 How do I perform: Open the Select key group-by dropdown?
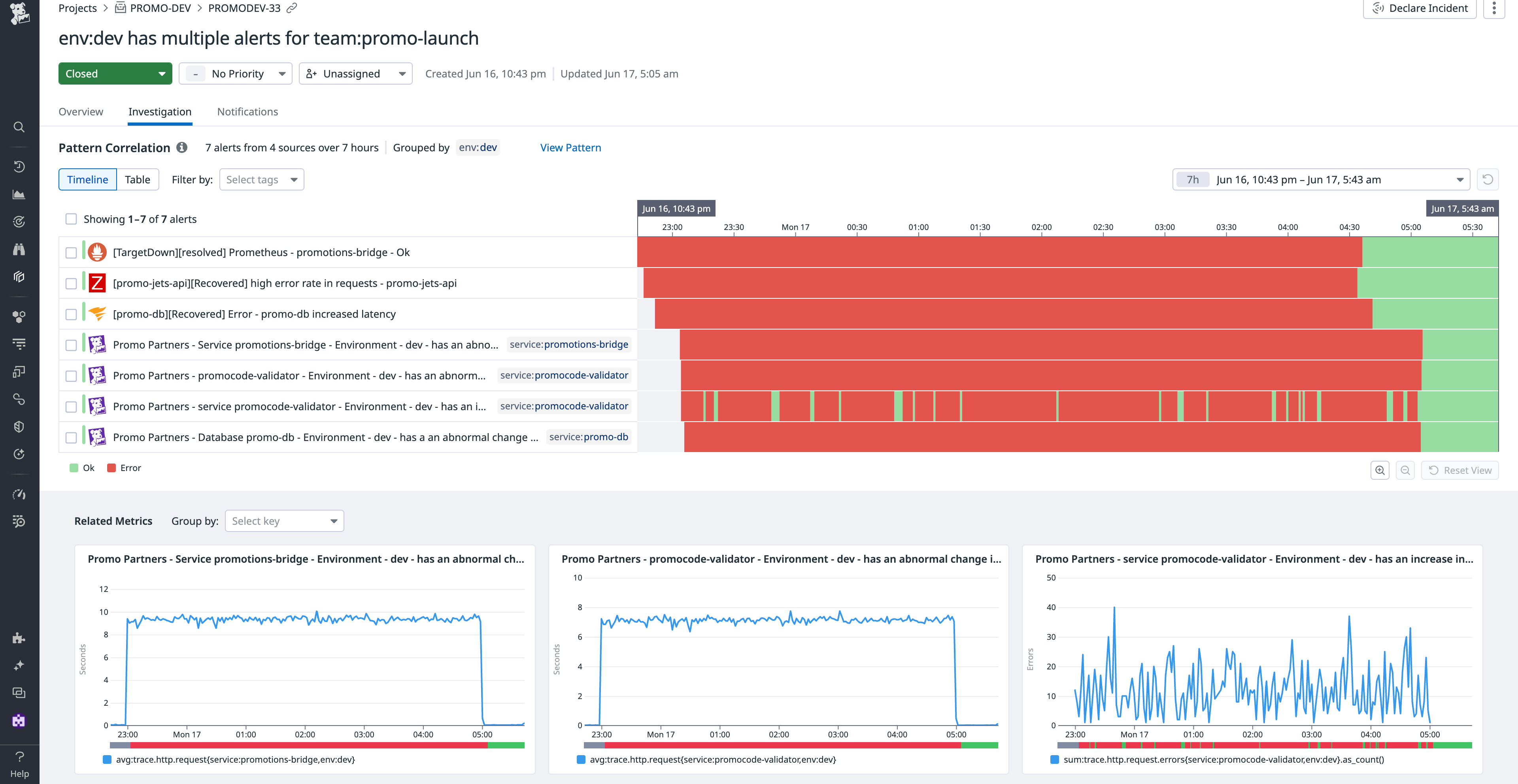(x=284, y=521)
